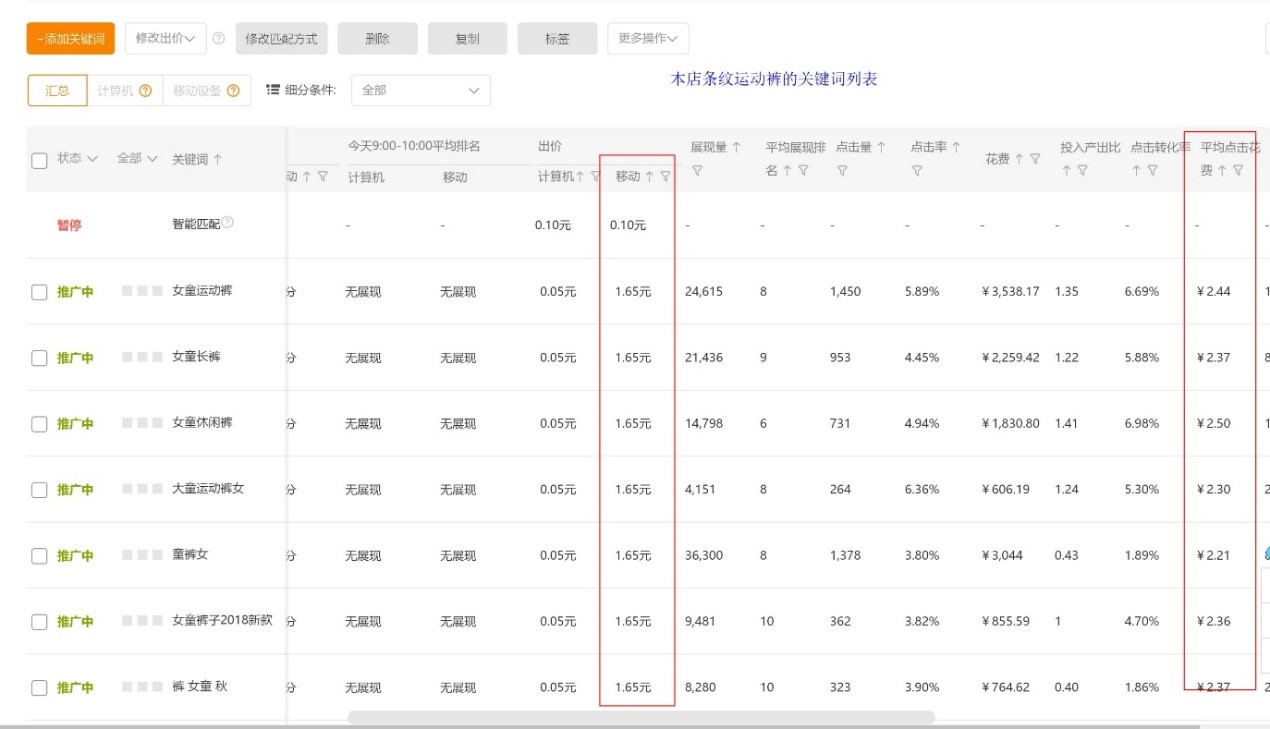1270x729 pixels.
Task: Click the 裤 女童 秋 keyword
Action: tap(200, 687)
